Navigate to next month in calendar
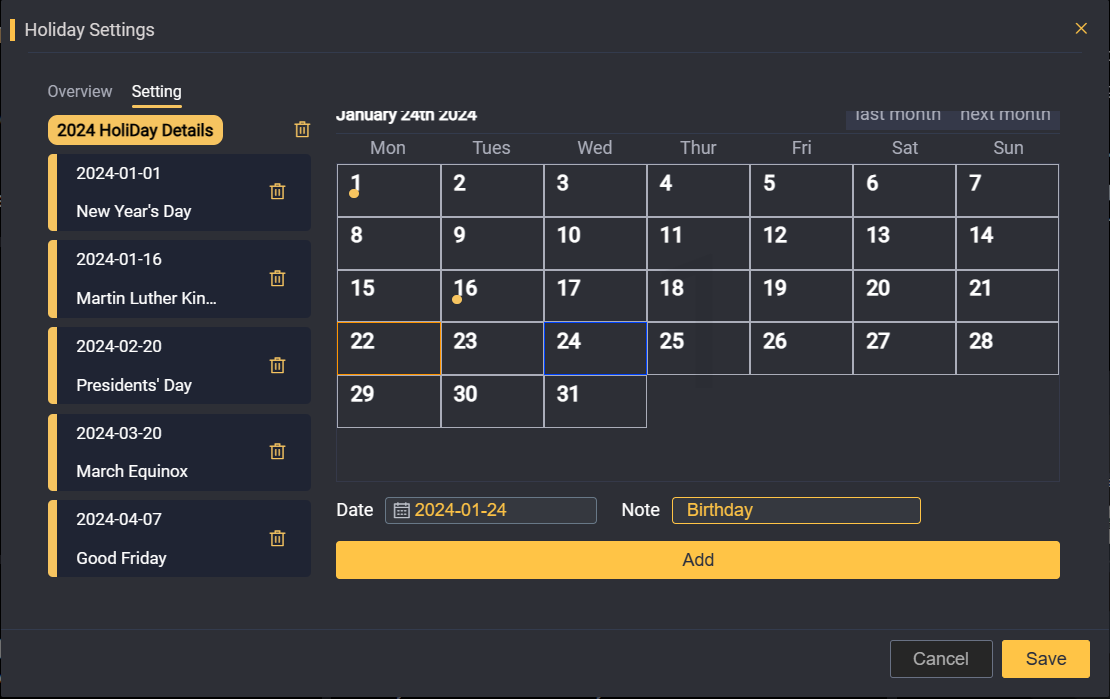1110x699 pixels. point(1005,117)
